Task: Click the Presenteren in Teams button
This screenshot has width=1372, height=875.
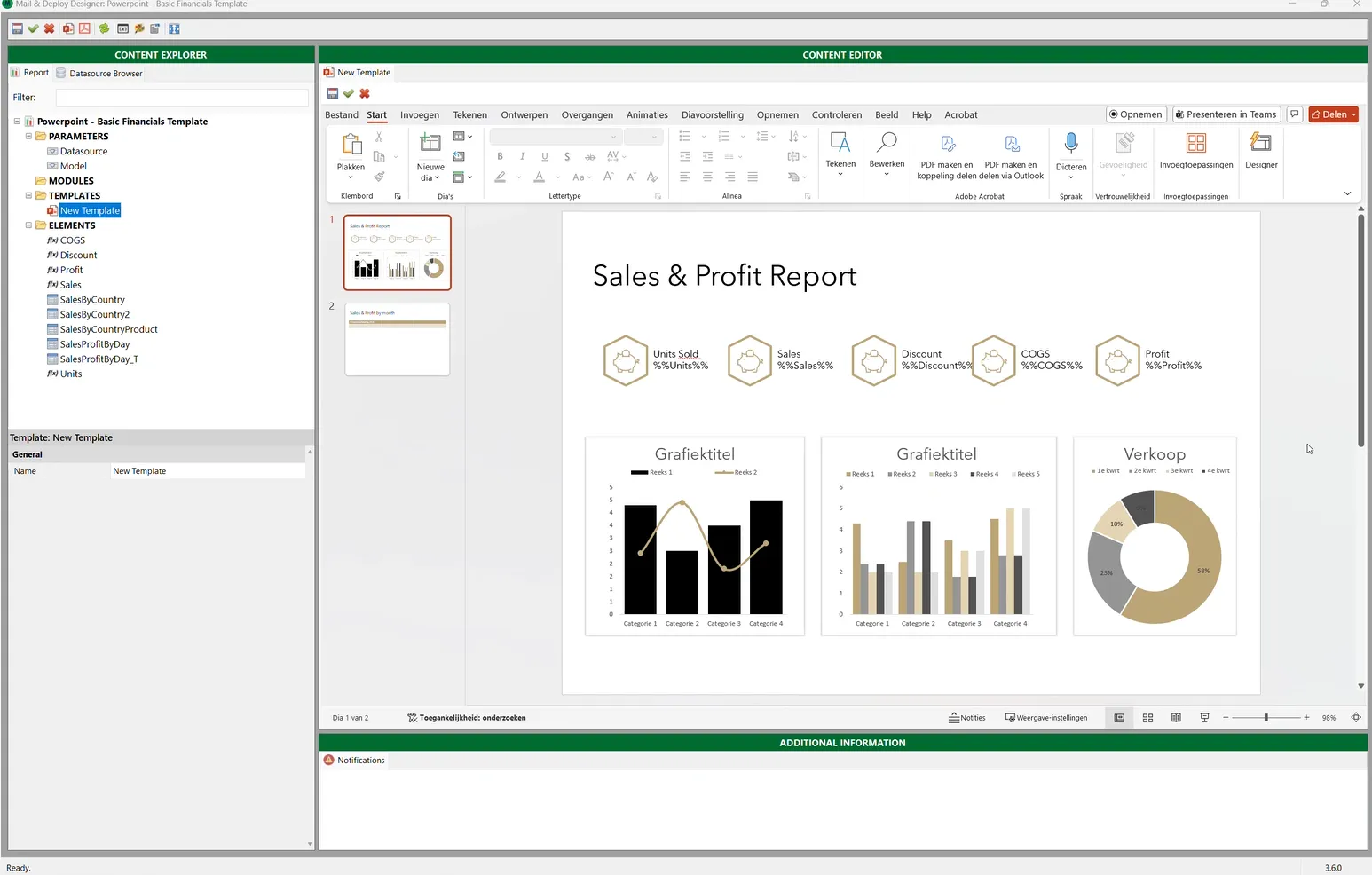Action: point(1226,114)
